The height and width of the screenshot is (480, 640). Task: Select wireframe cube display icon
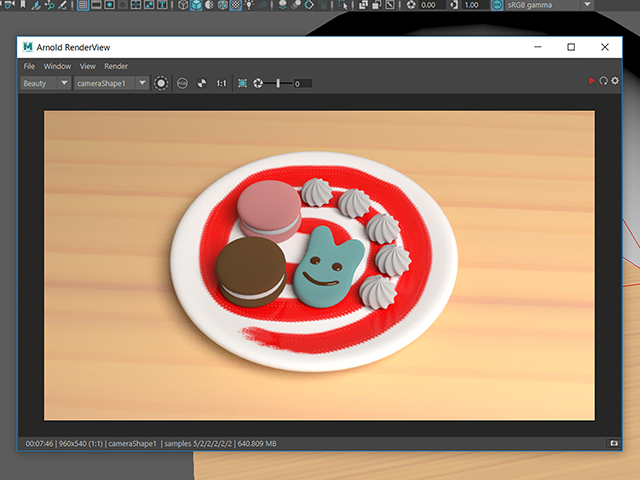point(183,5)
